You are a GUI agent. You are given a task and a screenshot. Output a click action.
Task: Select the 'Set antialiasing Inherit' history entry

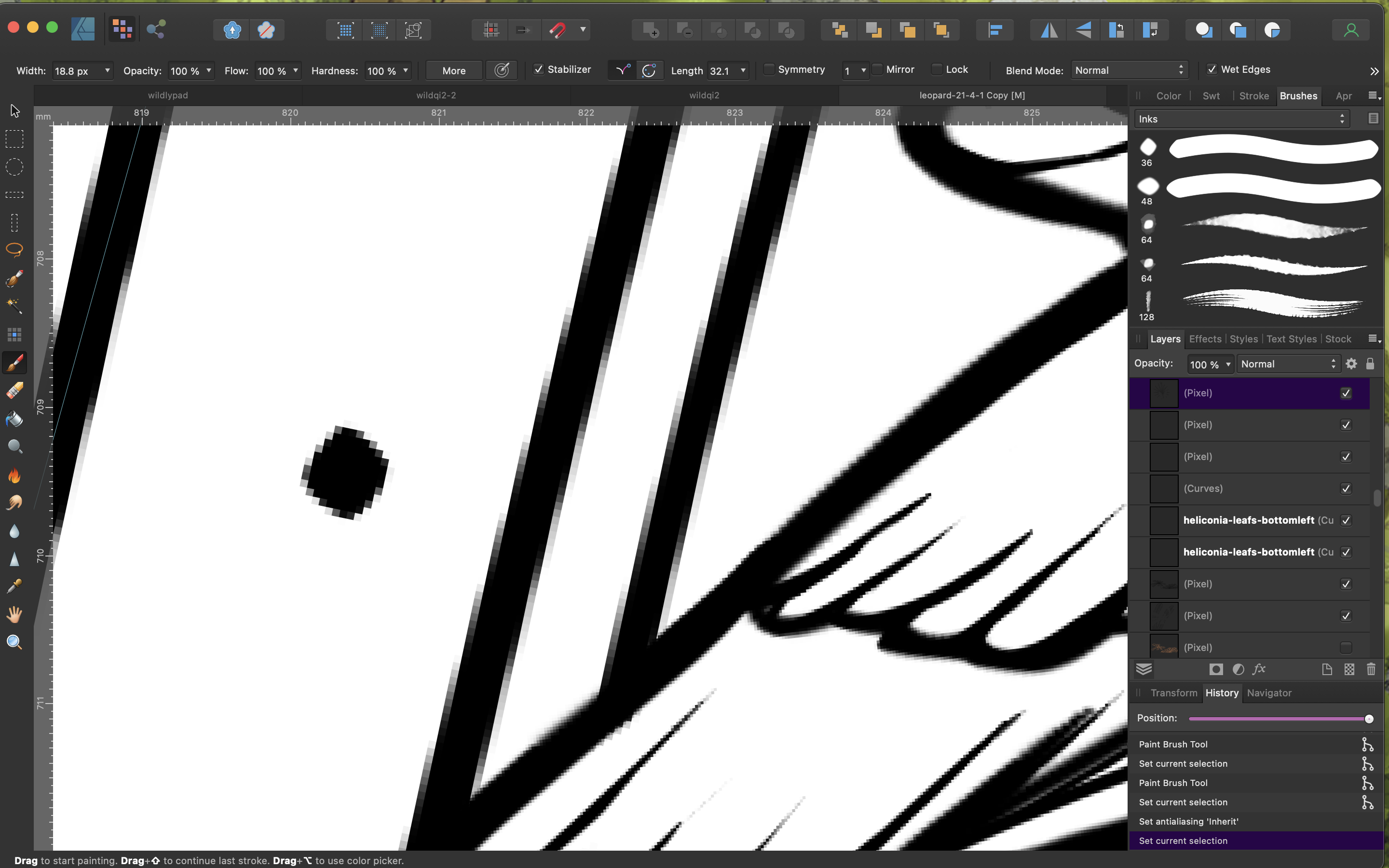1256,822
